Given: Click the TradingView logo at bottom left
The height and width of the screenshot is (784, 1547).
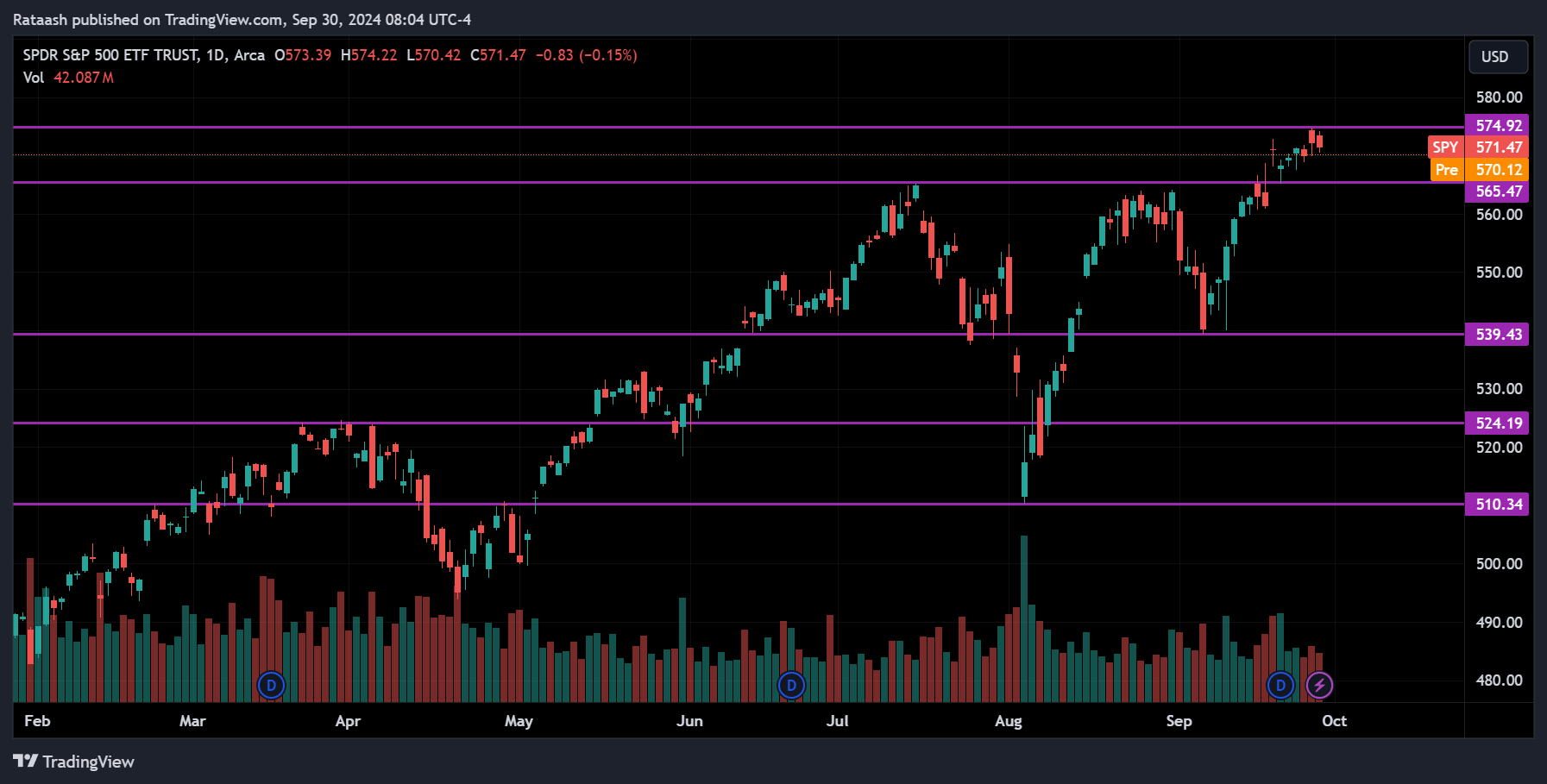Looking at the screenshot, I should point(73,762).
